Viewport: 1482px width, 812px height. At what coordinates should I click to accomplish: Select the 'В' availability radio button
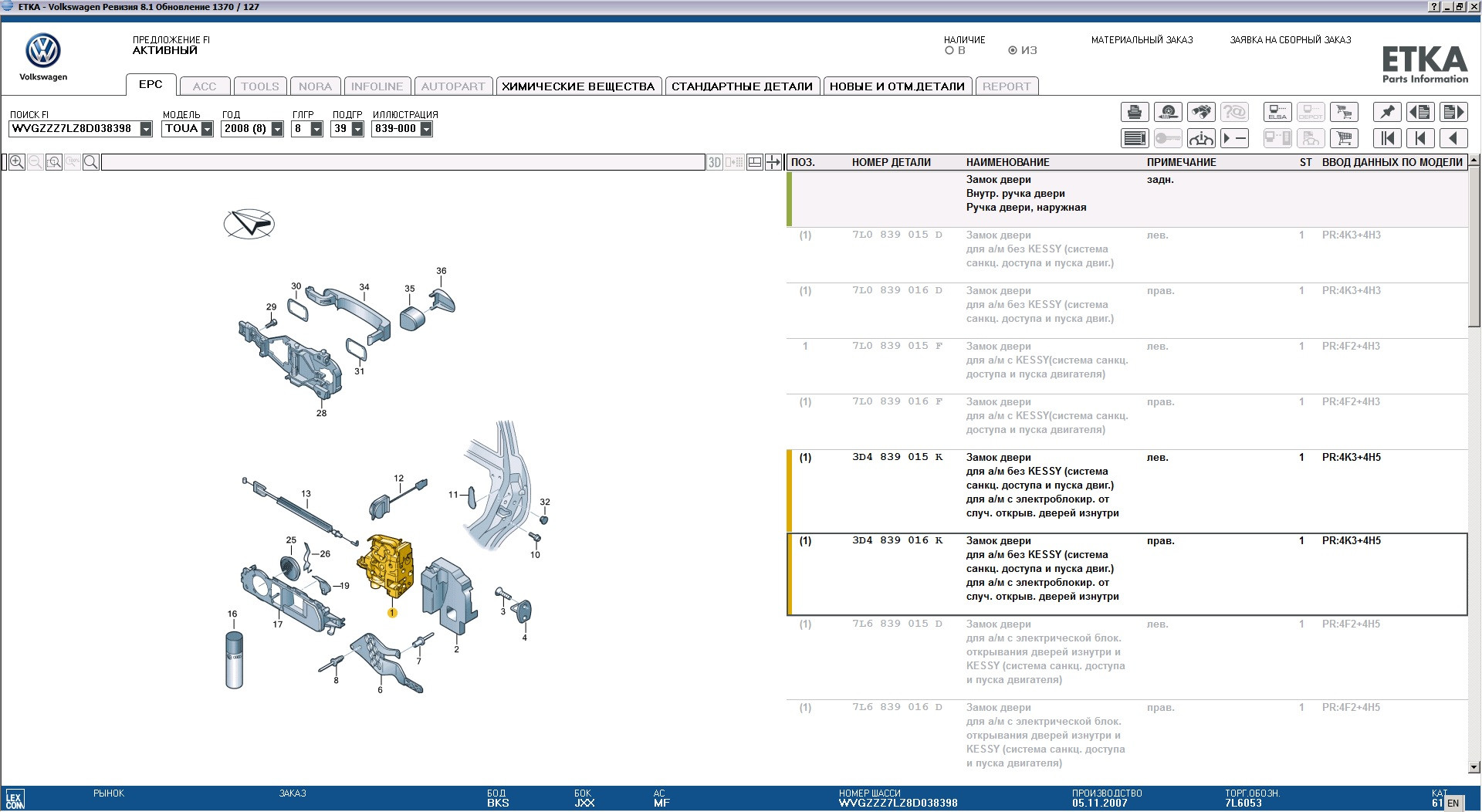(949, 51)
